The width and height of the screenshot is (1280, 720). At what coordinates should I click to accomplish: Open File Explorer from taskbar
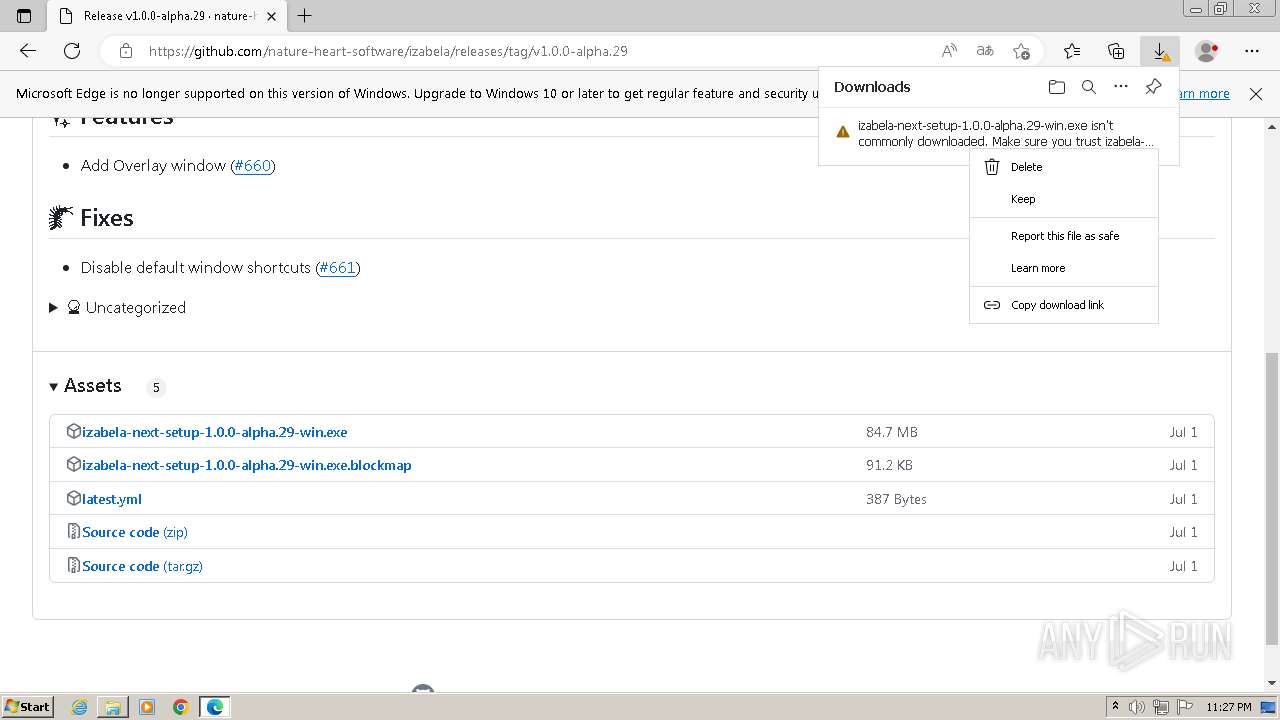113,707
